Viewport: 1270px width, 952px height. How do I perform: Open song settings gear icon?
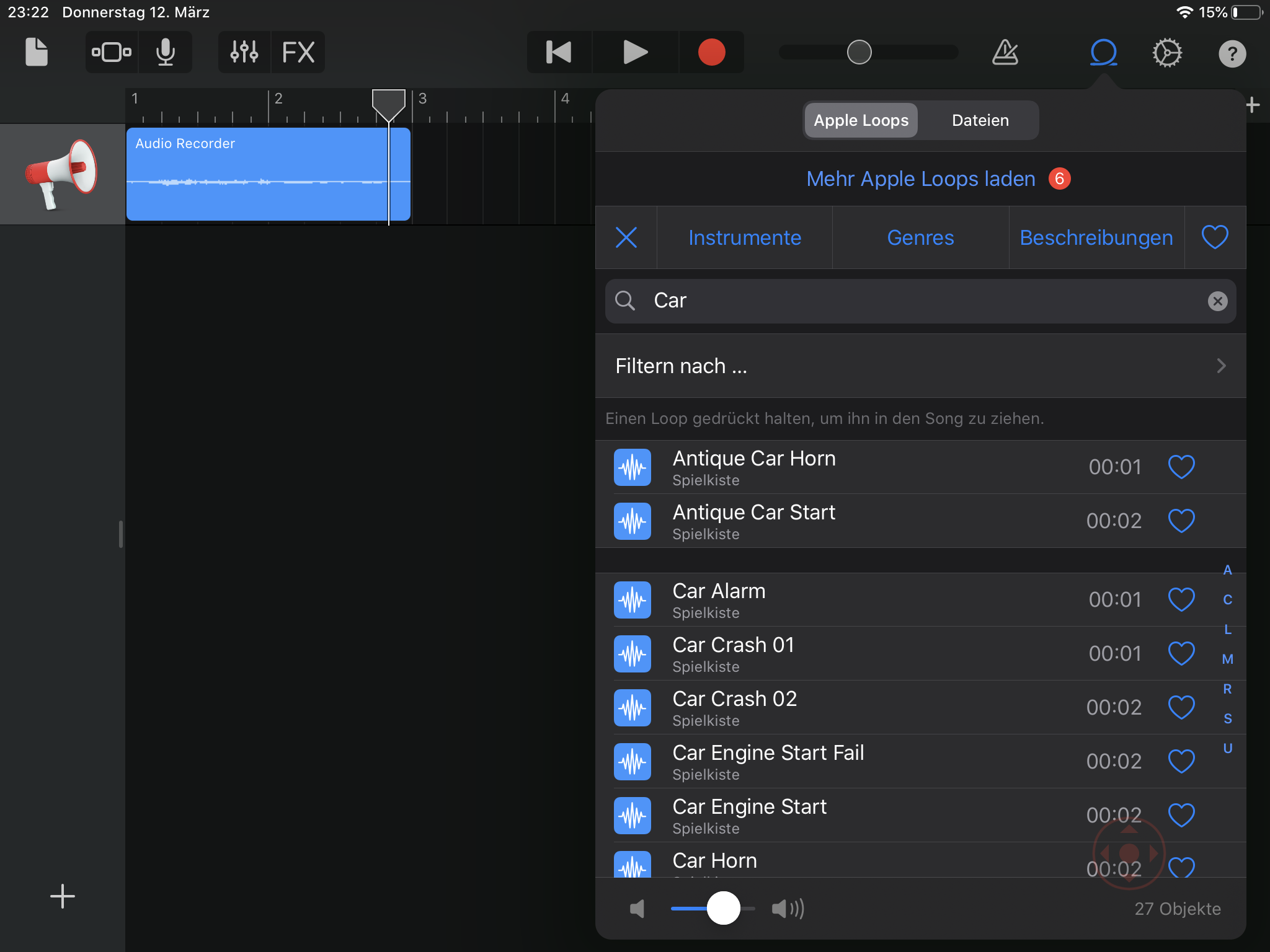point(1167,53)
